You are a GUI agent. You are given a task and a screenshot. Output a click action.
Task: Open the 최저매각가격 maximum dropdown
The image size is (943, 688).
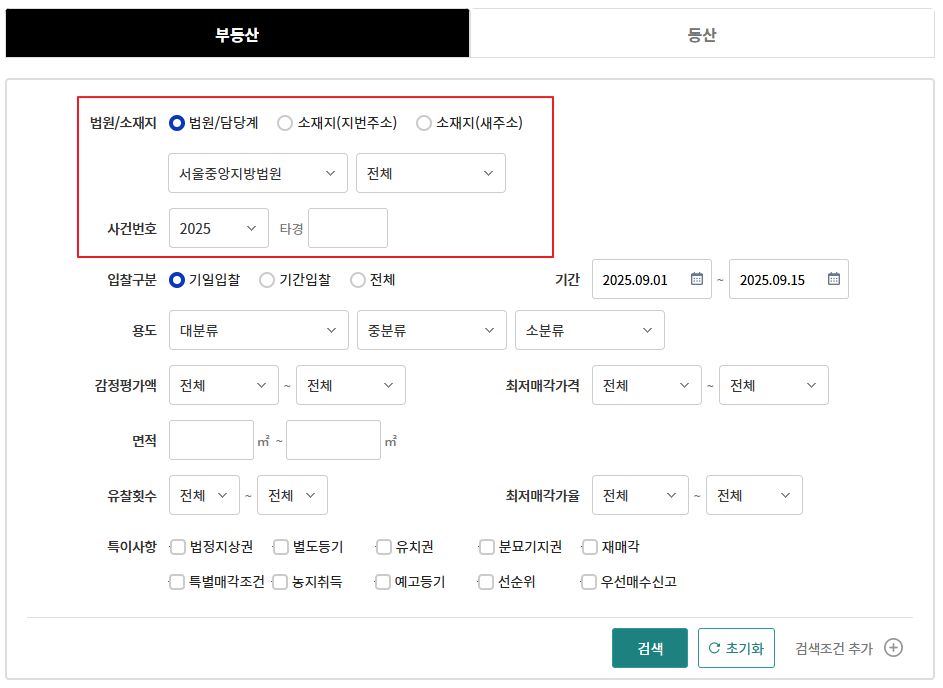[773, 385]
